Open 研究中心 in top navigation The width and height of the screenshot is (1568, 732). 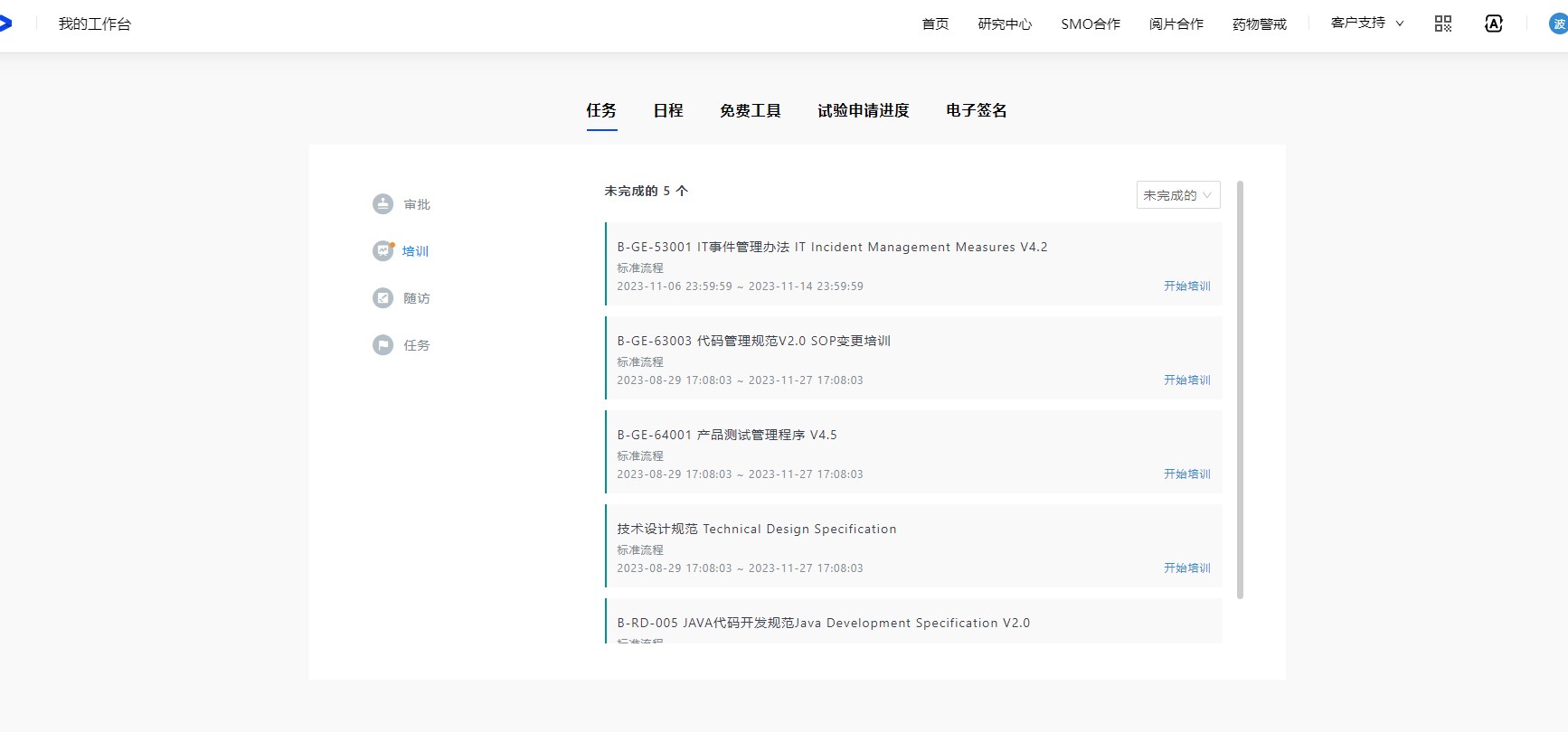(x=1005, y=24)
